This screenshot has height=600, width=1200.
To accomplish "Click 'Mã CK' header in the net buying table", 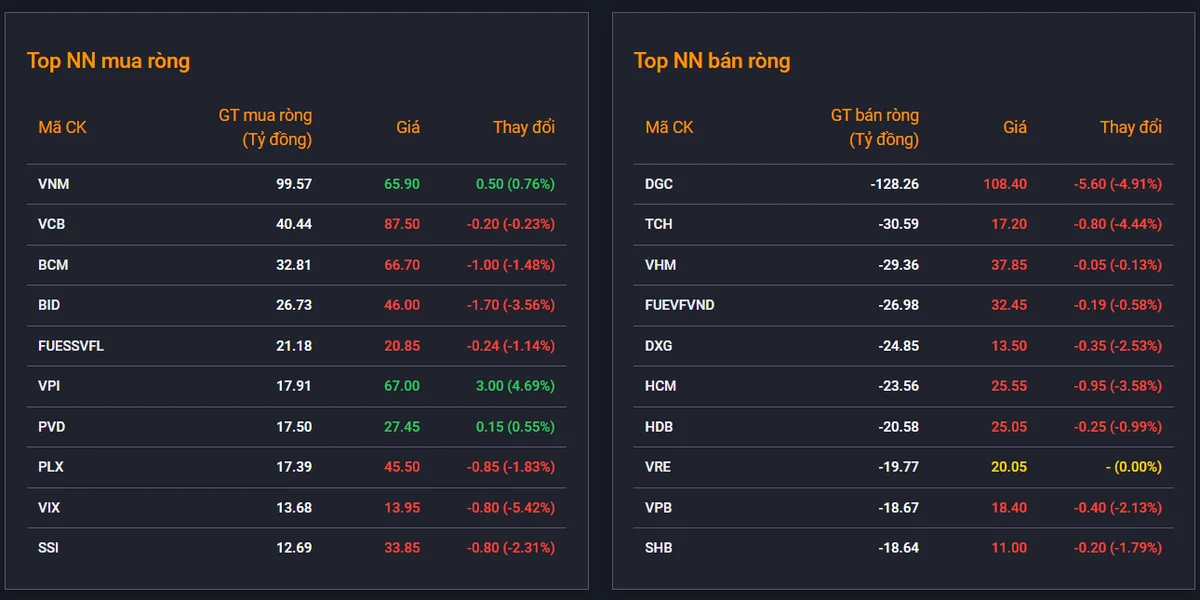I will click(x=62, y=127).
